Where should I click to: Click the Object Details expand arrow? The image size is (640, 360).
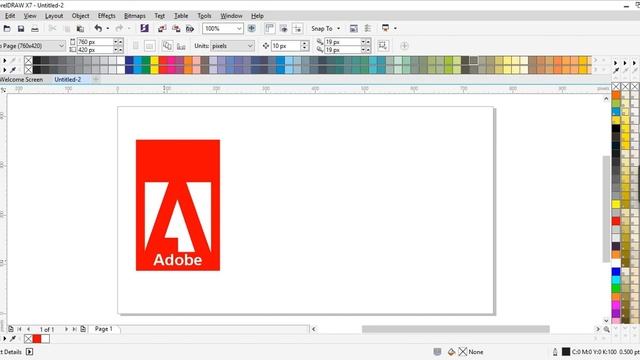coord(29,352)
